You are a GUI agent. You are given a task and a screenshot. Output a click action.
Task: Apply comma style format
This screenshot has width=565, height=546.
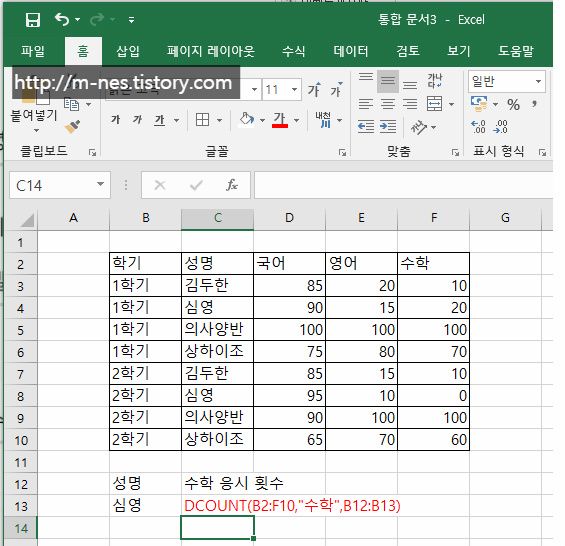coord(535,105)
